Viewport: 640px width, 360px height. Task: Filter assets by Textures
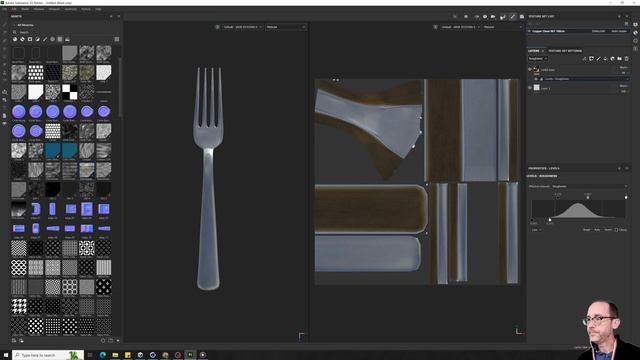coord(60,39)
